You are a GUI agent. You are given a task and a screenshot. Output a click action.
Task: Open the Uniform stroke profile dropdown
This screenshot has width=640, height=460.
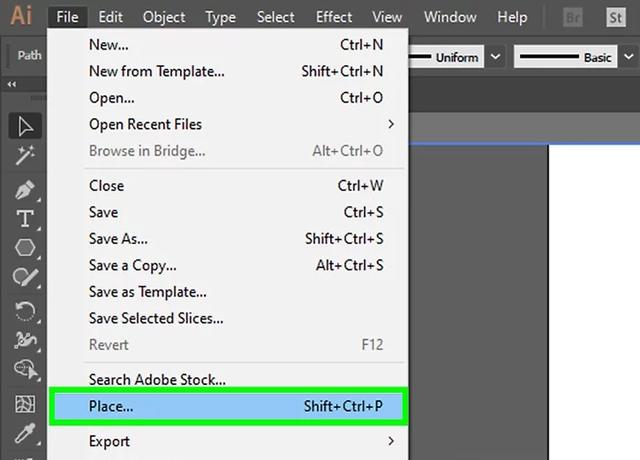click(x=496, y=56)
